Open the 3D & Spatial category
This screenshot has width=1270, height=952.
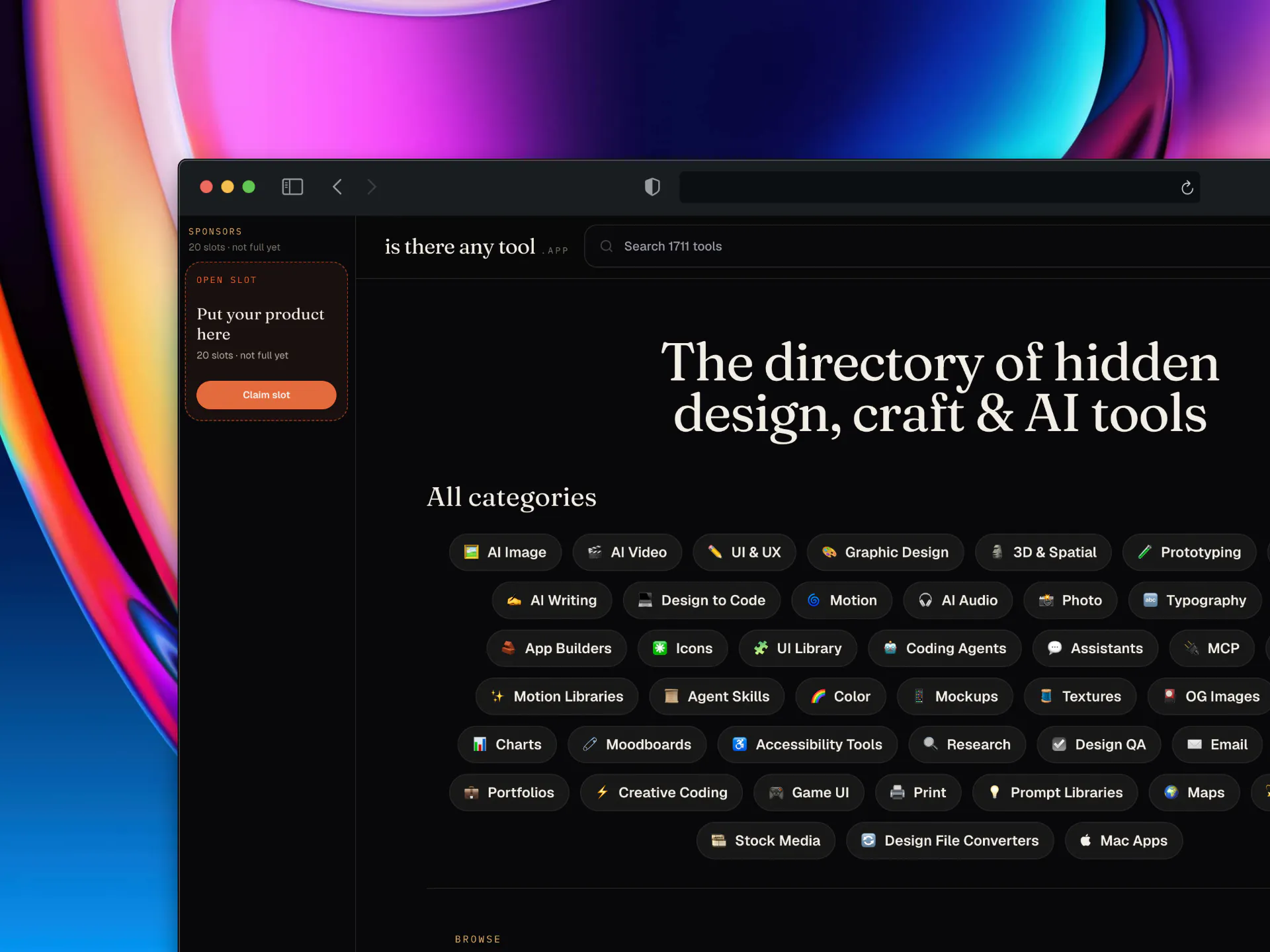(1043, 552)
